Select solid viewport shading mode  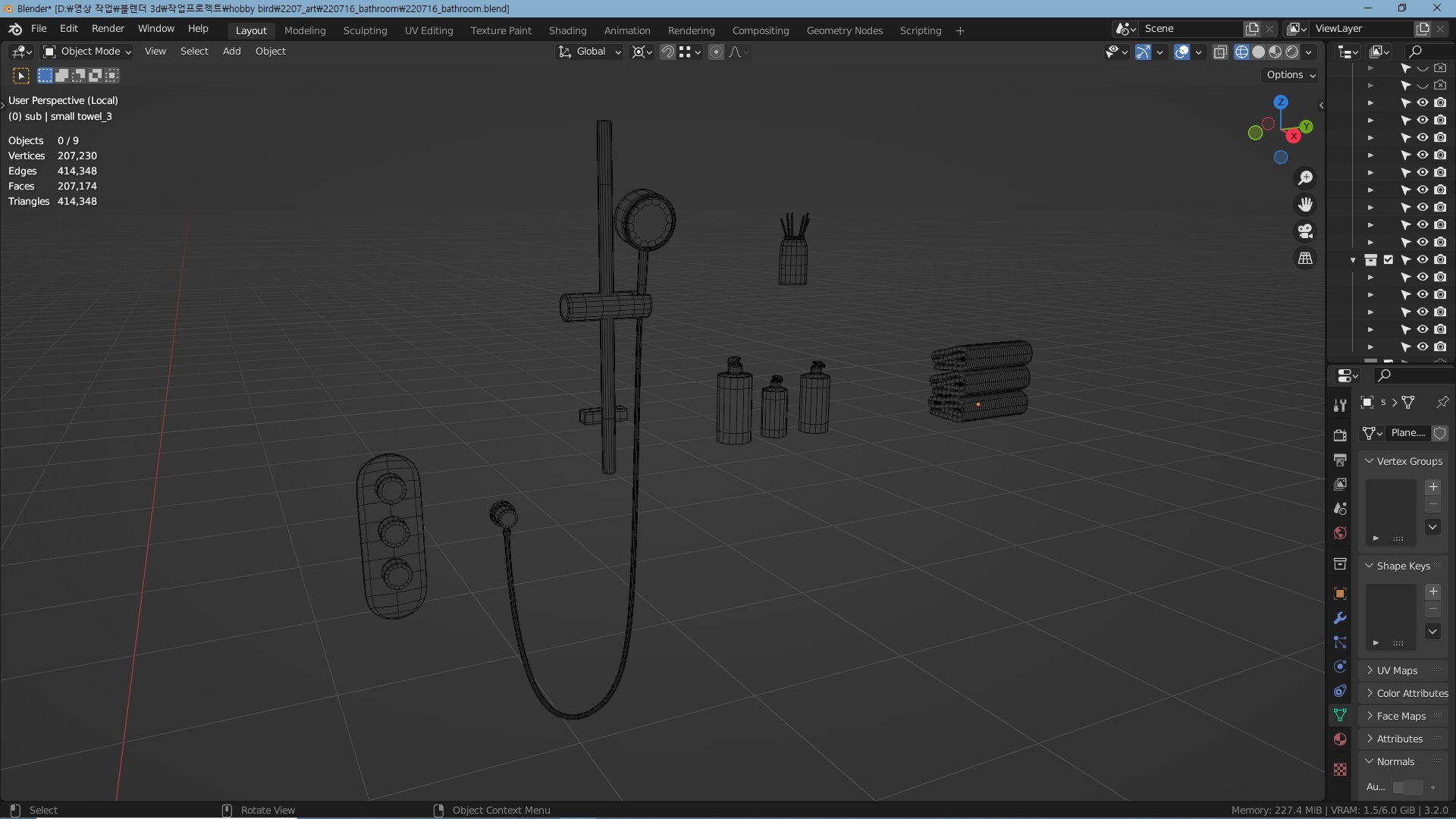[1259, 52]
